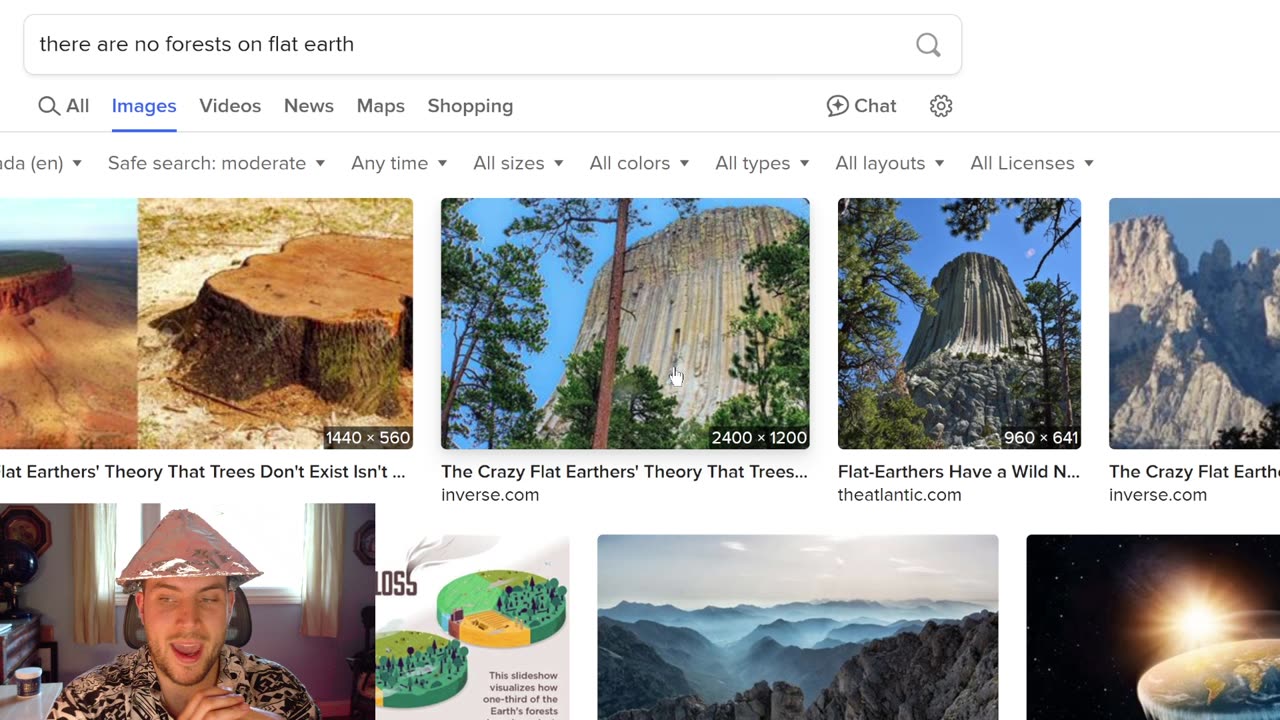Expand the All sizes filter
Image resolution: width=1280 pixels, height=720 pixels.
(518, 163)
